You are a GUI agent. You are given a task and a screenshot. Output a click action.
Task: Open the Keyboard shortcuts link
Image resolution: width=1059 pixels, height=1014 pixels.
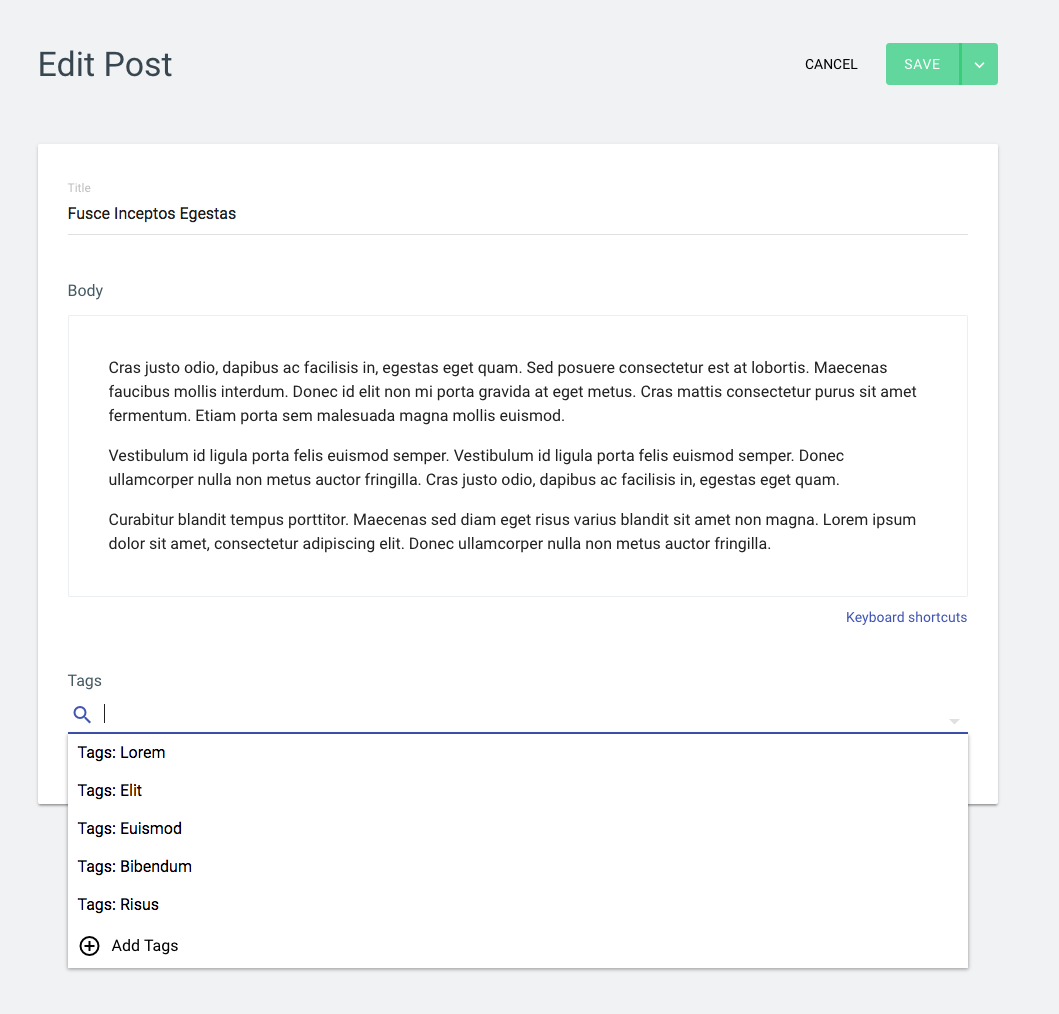(906, 617)
